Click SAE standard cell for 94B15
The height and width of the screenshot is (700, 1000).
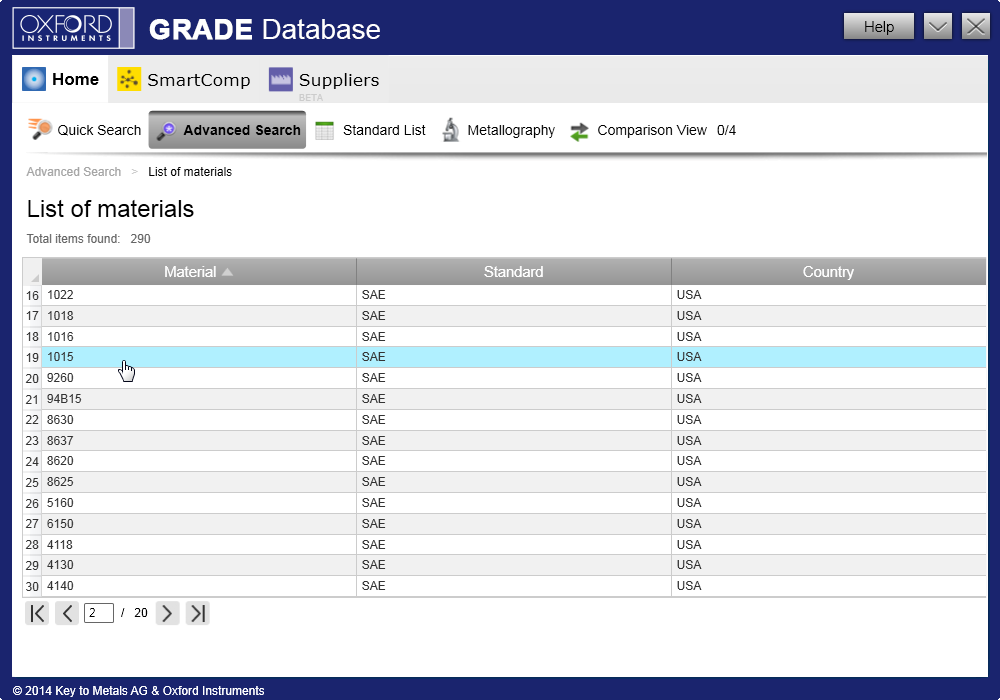click(513, 398)
